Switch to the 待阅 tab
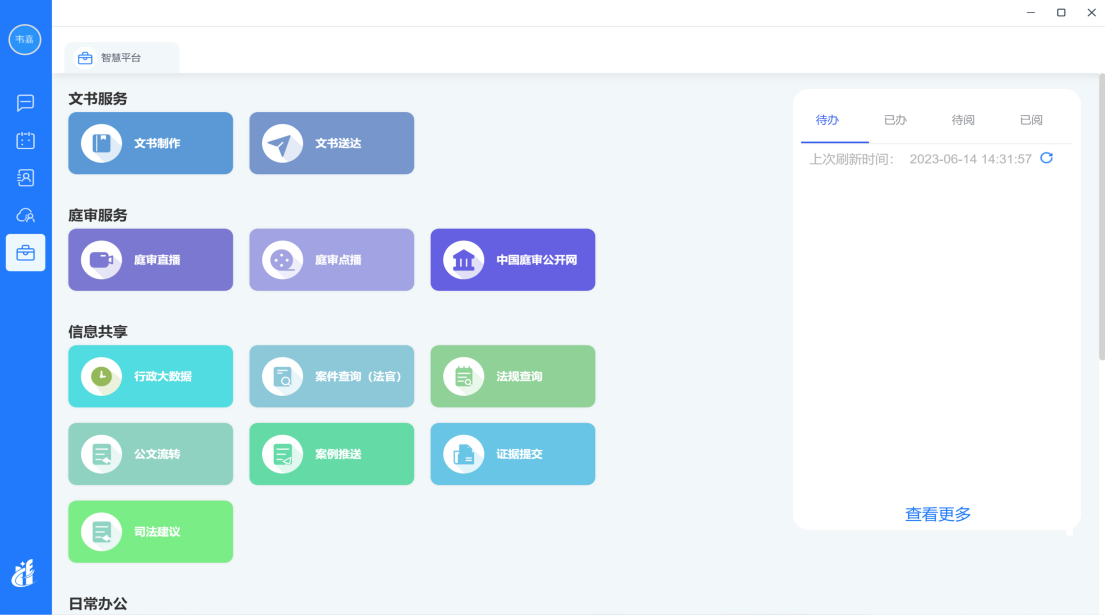Screen dimensions: 1105x615 [963, 120]
